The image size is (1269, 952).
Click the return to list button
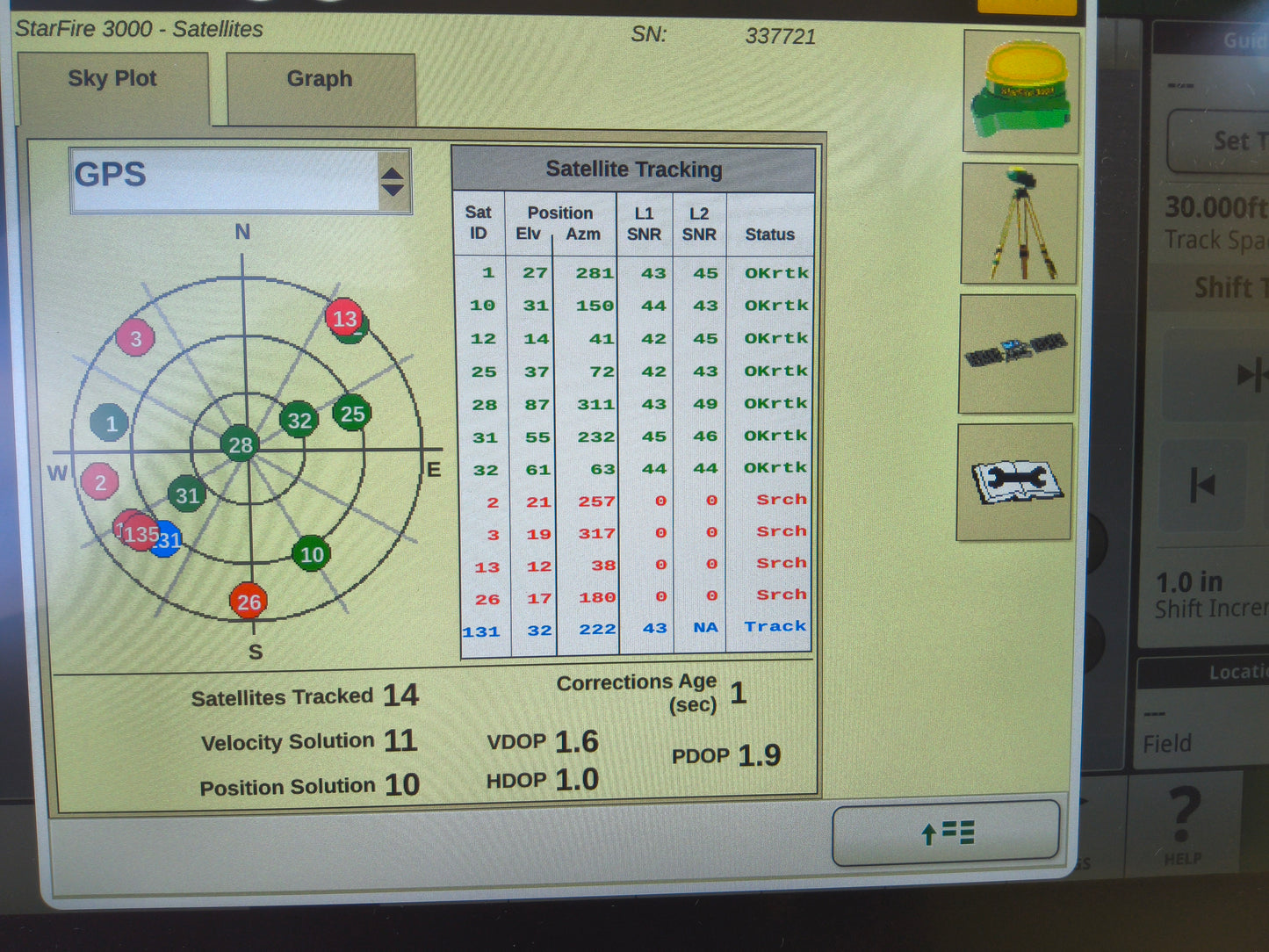point(946,833)
